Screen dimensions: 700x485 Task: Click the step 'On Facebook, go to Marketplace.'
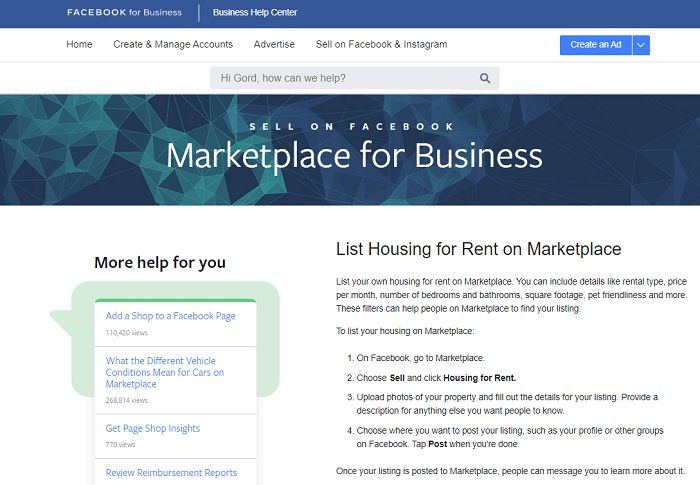(420, 358)
